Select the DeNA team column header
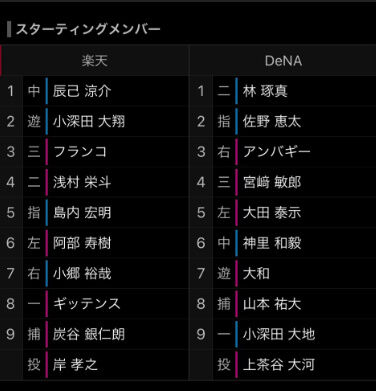Screen dimensions: 376x391 click(283, 61)
